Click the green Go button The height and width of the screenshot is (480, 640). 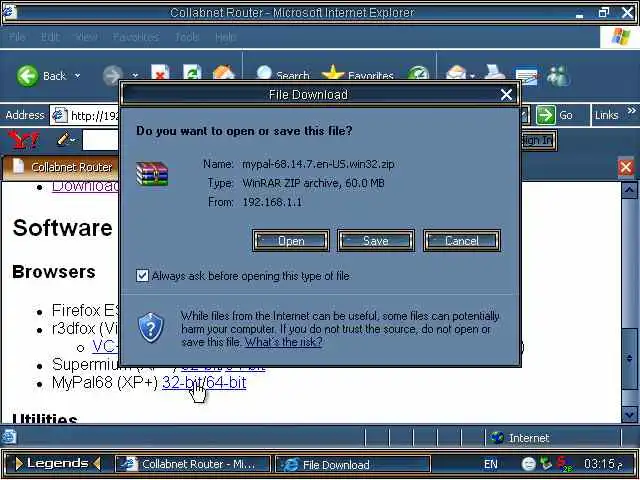click(x=555, y=115)
